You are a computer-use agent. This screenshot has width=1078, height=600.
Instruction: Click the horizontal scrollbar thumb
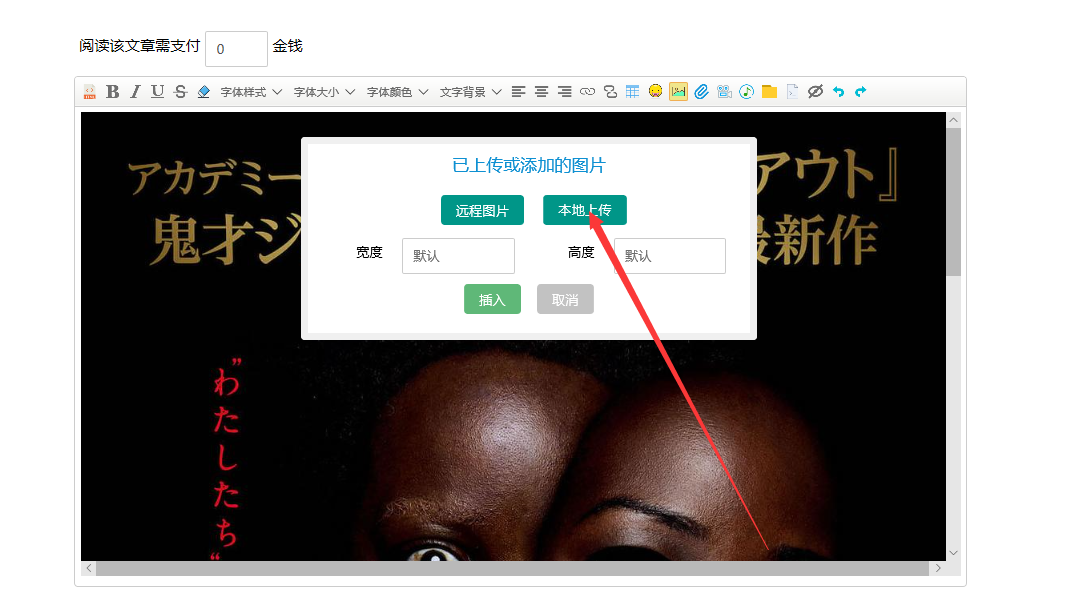(x=512, y=568)
